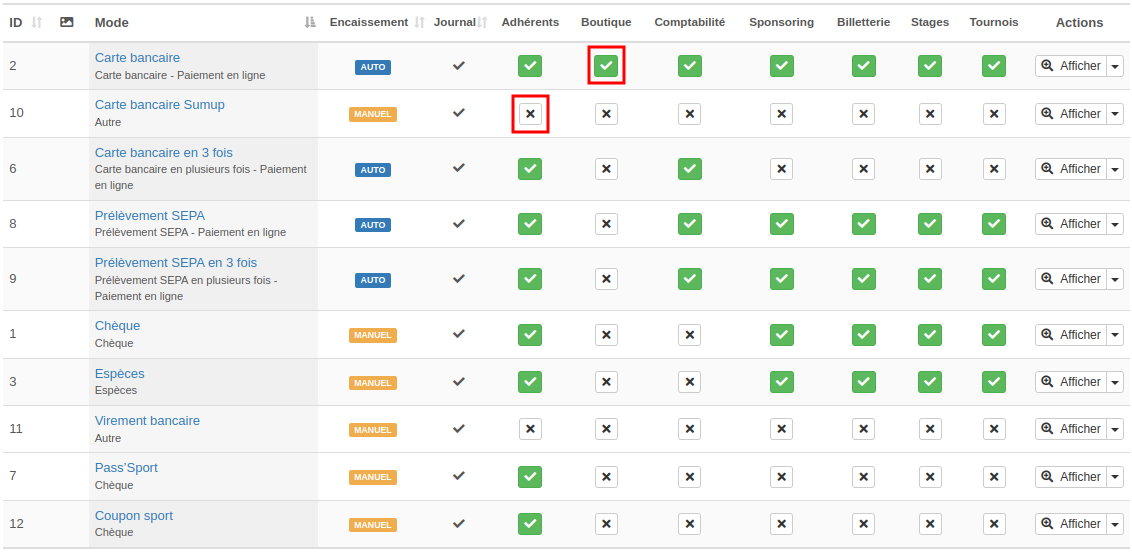The image size is (1132, 553).
Task: Toggle Sponsoring for Espèces
Action: point(781,382)
